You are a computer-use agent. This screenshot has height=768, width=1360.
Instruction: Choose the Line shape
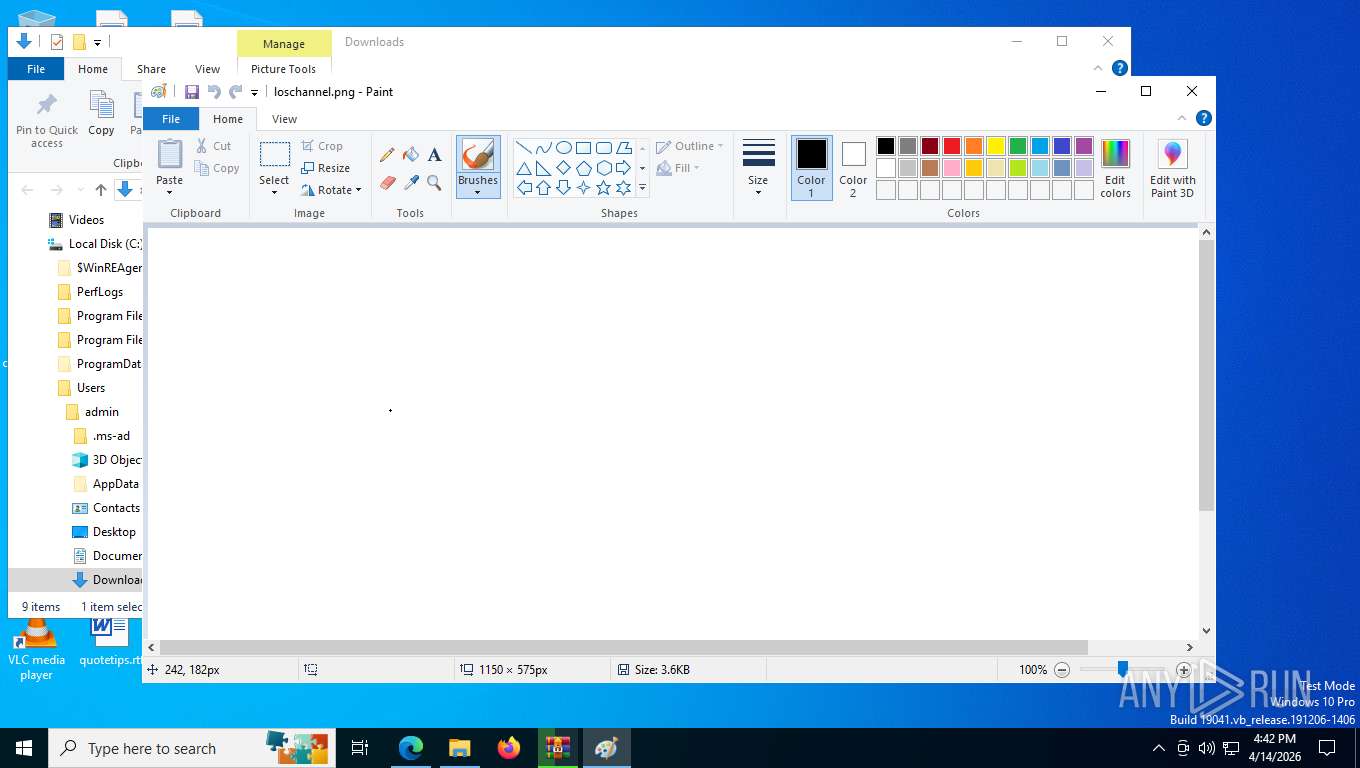pyautogui.click(x=524, y=147)
